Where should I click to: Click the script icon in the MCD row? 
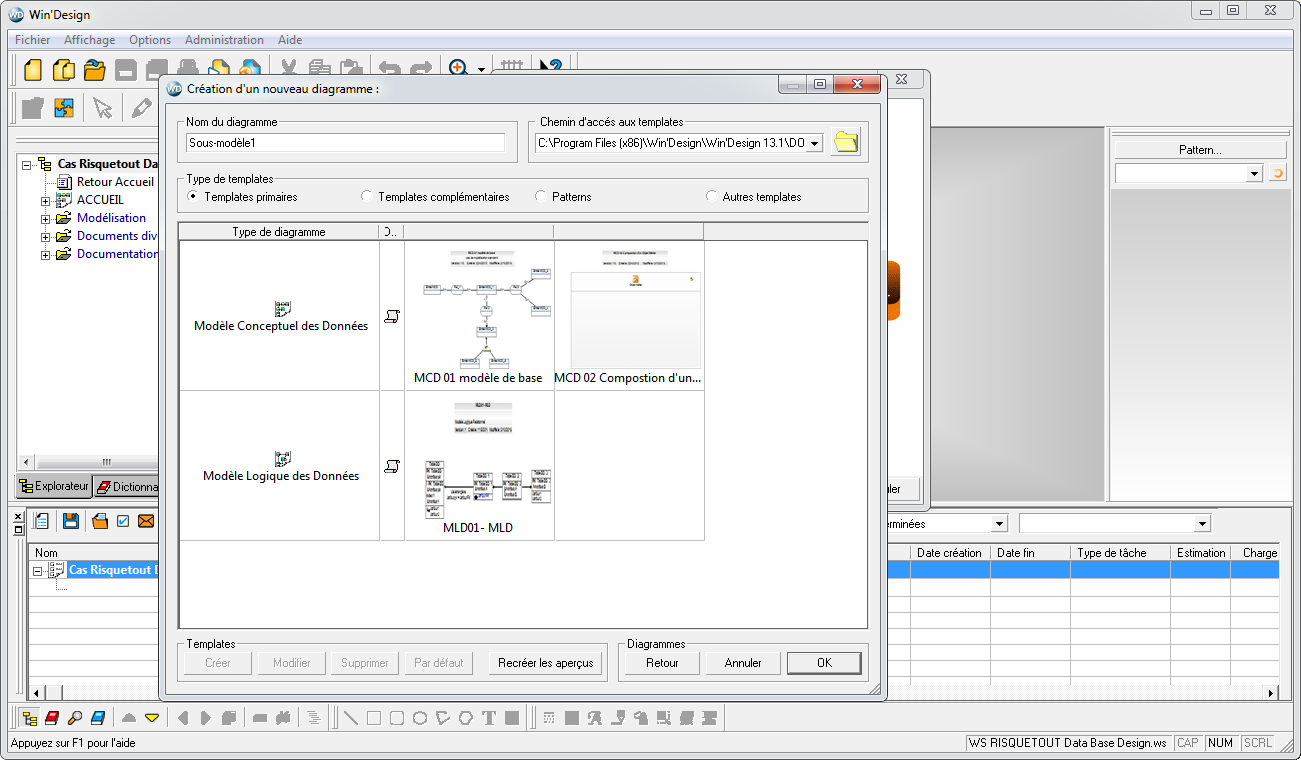coord(392,316)
